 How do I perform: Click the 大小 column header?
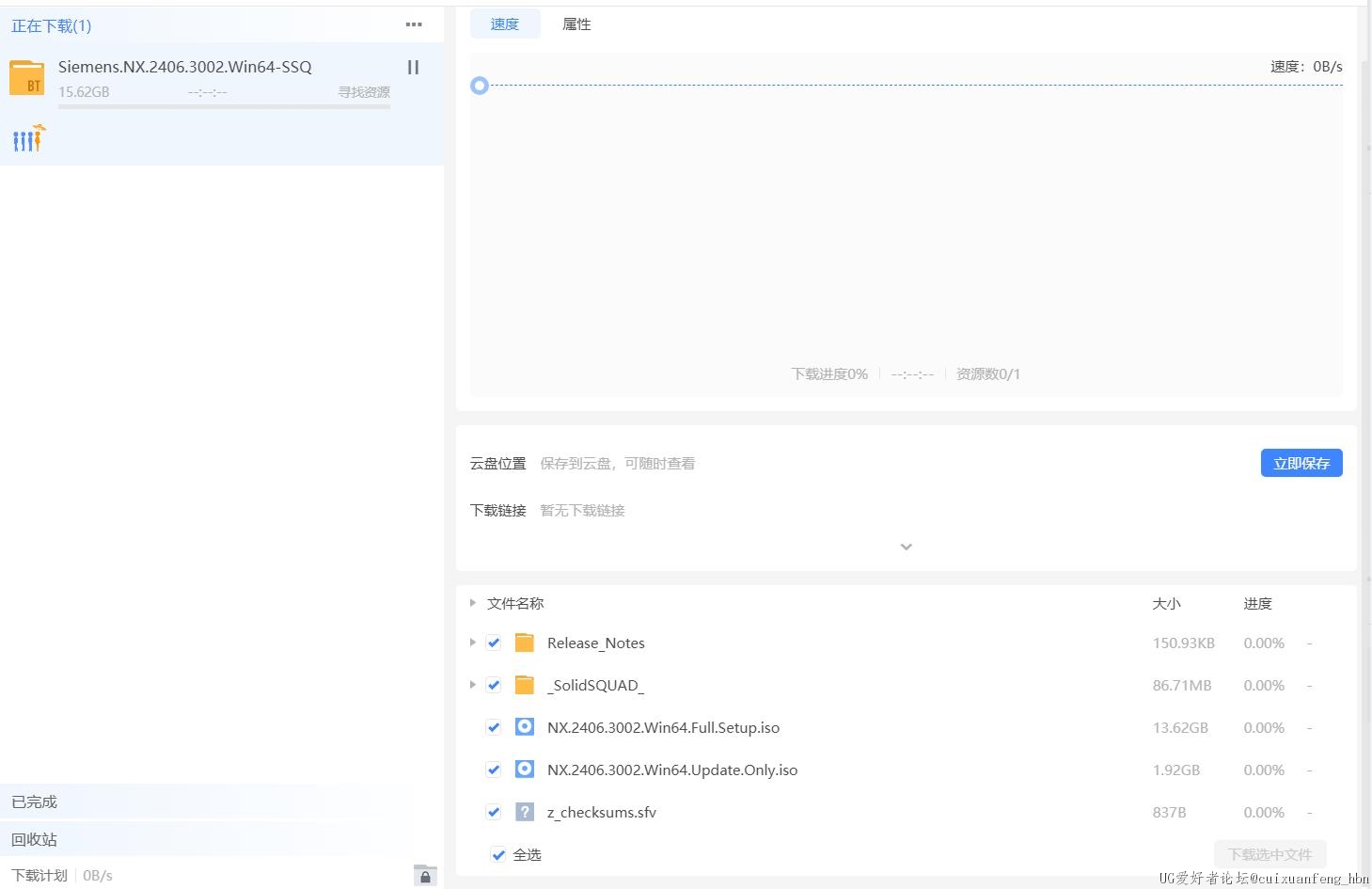[1167, 603]
